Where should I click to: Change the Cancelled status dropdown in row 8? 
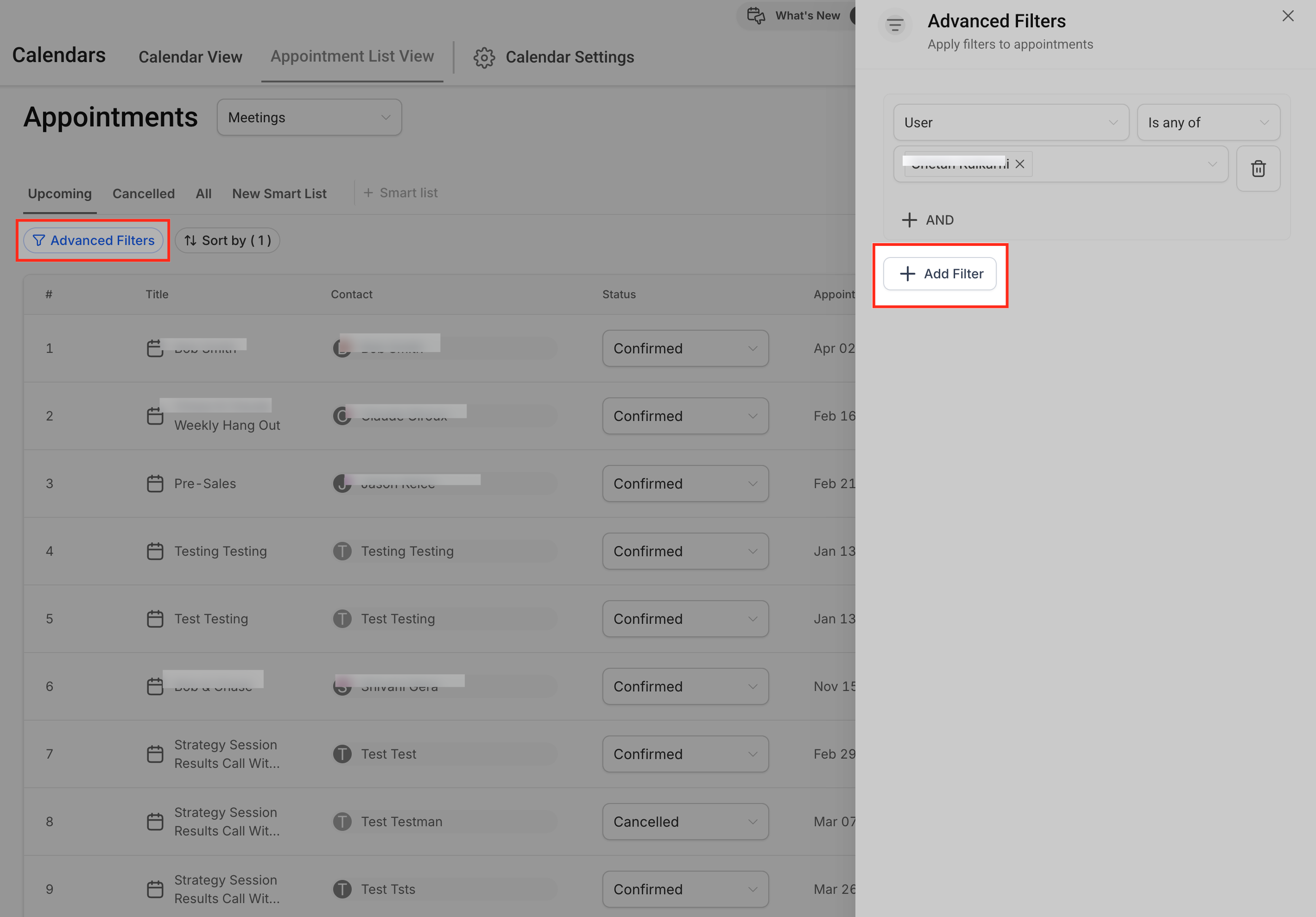click(x=685, y=821)
